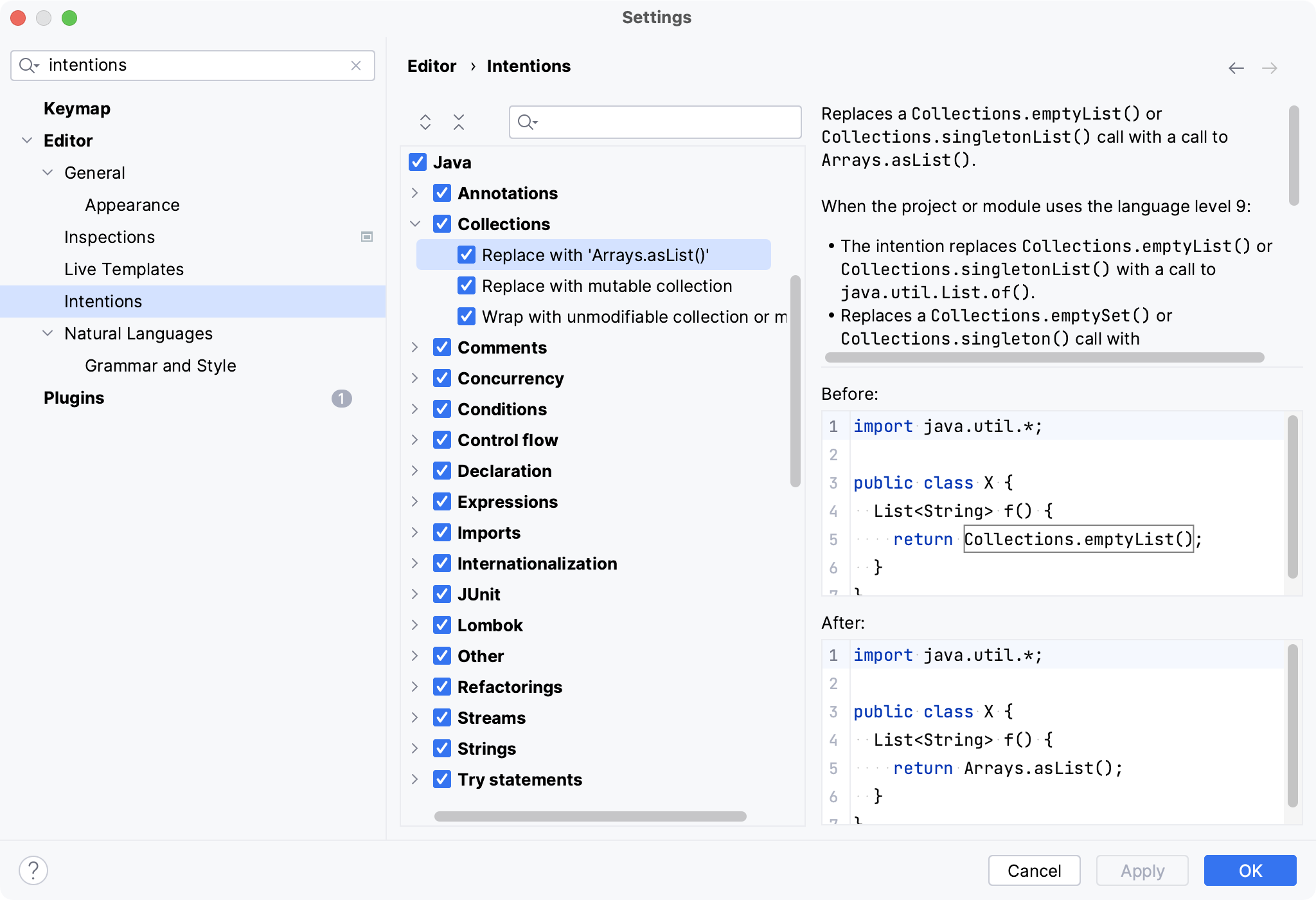Expand the Annotations category
The height and width of the screenshot is (900, 1316).
[x=415, y=193]
